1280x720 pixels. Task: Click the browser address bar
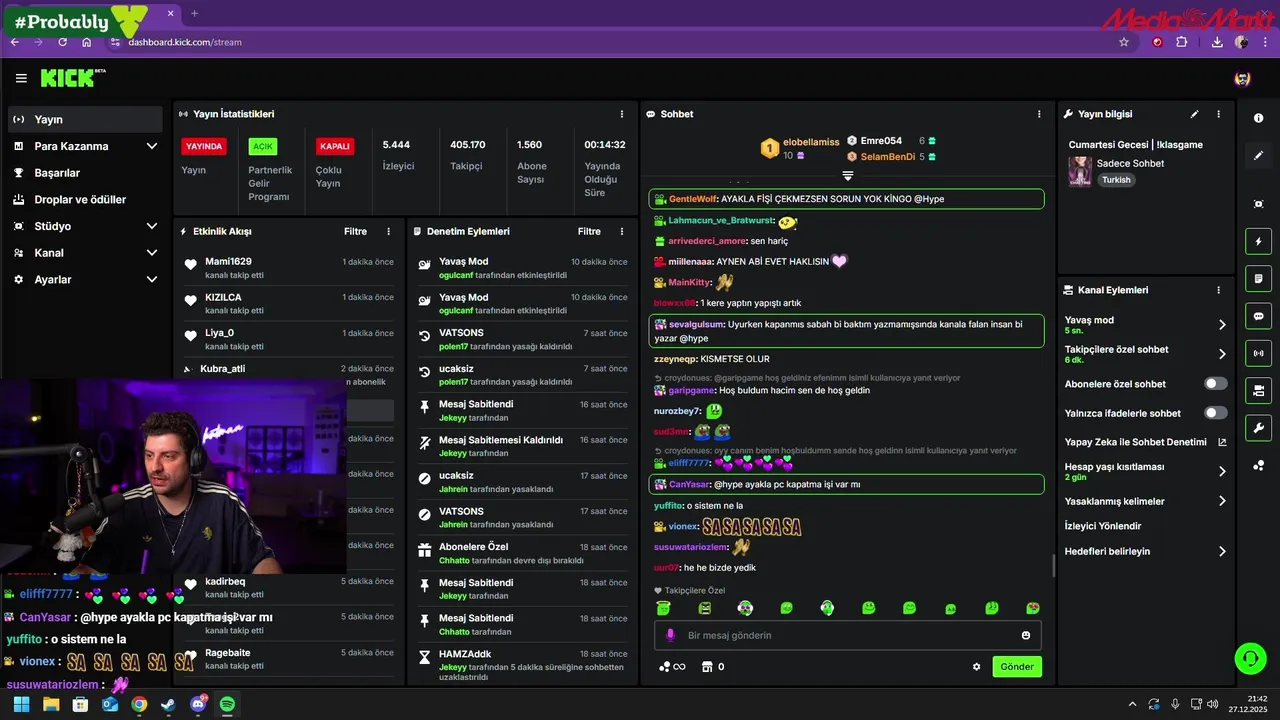coord(610,42)
